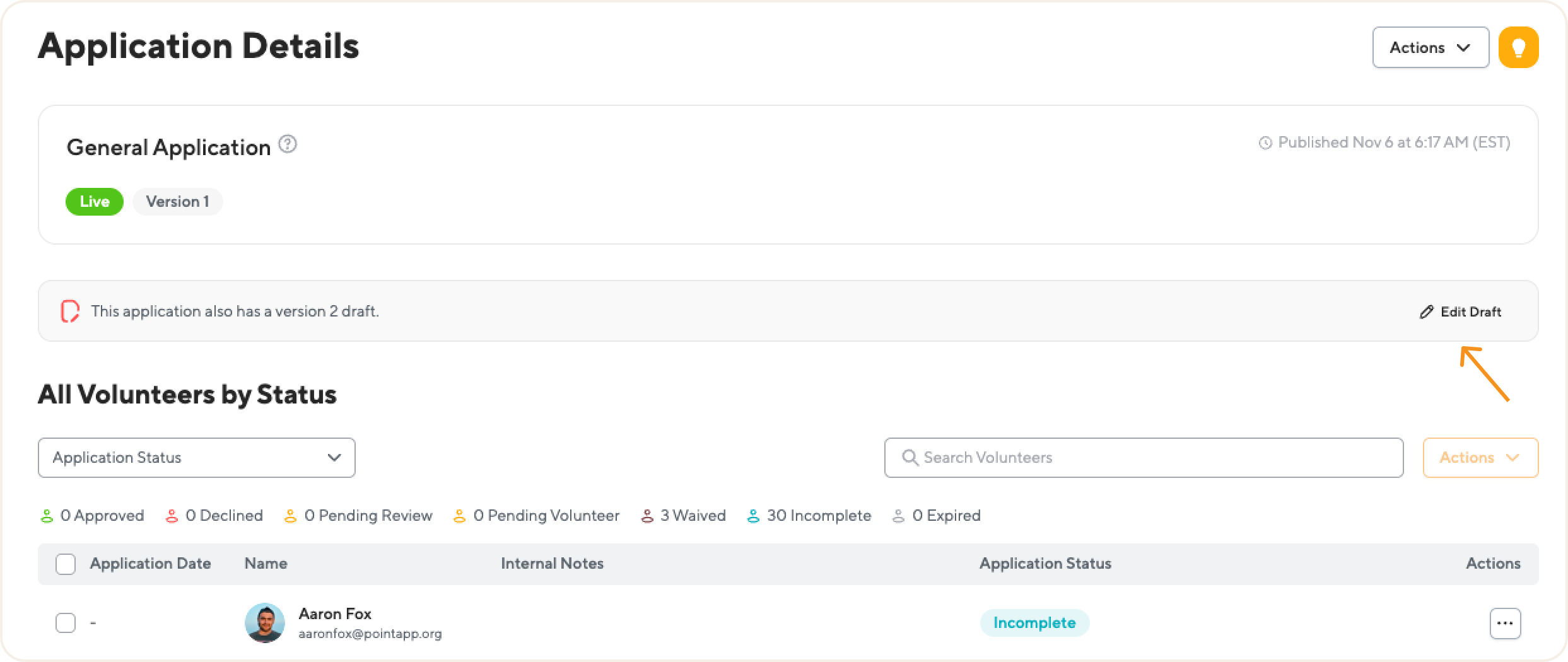Click the search magnifier icon
The image size is (1568, 662).
pos(909,458)
